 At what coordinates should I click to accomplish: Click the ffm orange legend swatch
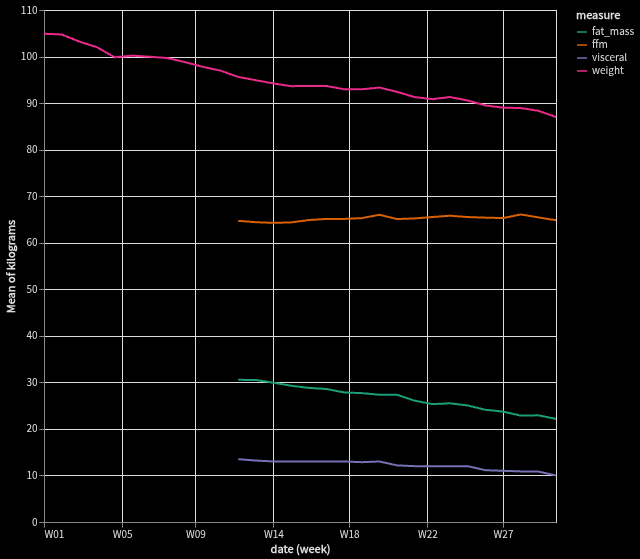(582, 45)
